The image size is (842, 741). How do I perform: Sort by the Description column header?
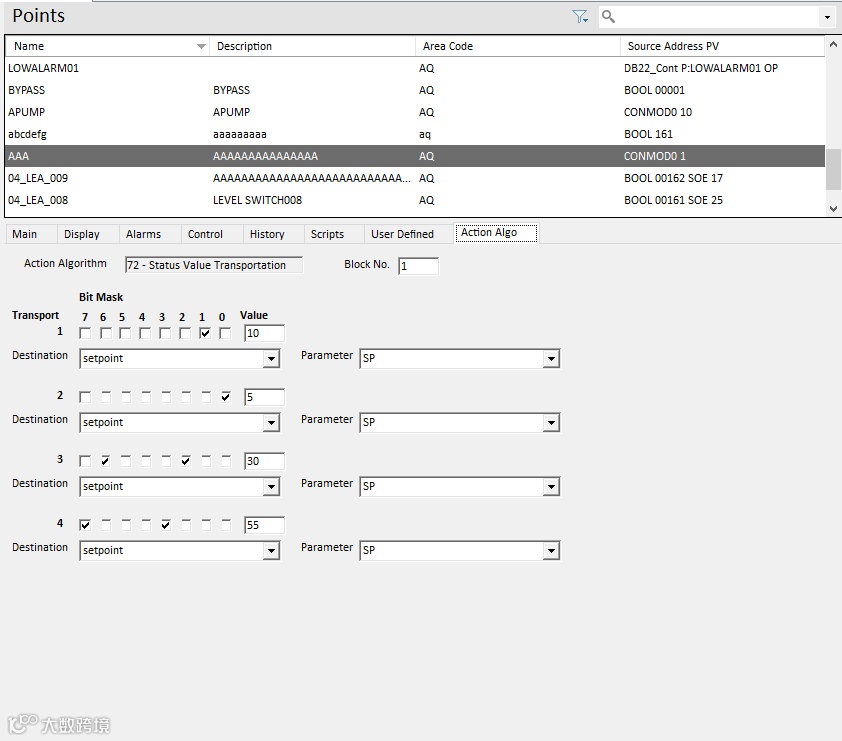tap(312, 46)
